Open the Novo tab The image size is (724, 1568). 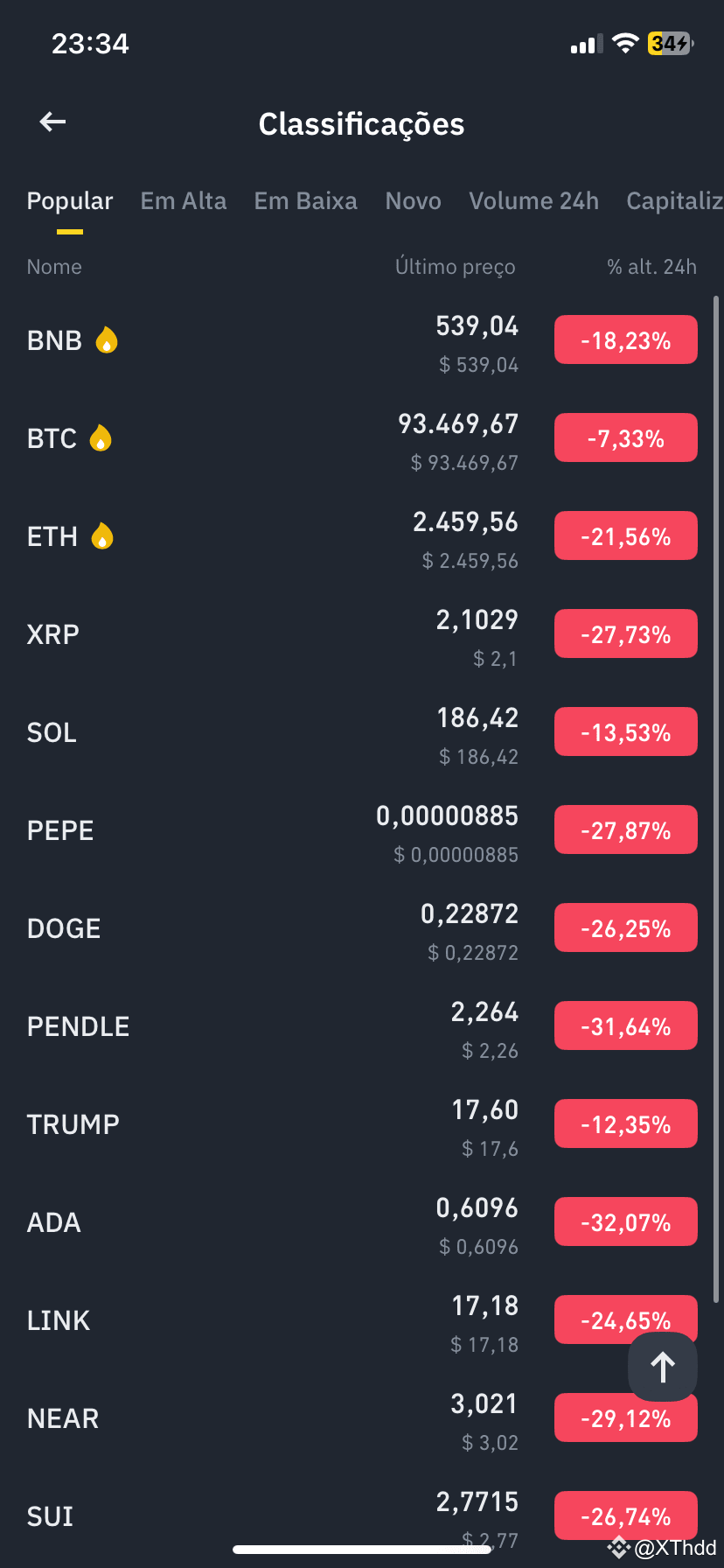coord(414,201)
